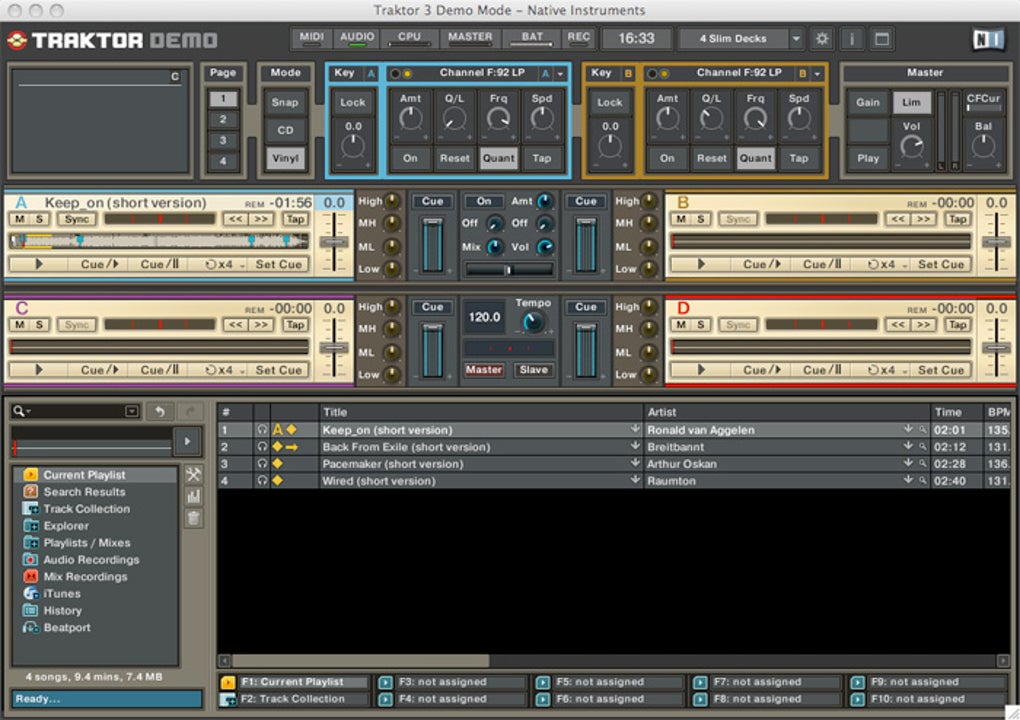Open preferences with the gear icon

[822, 39]
